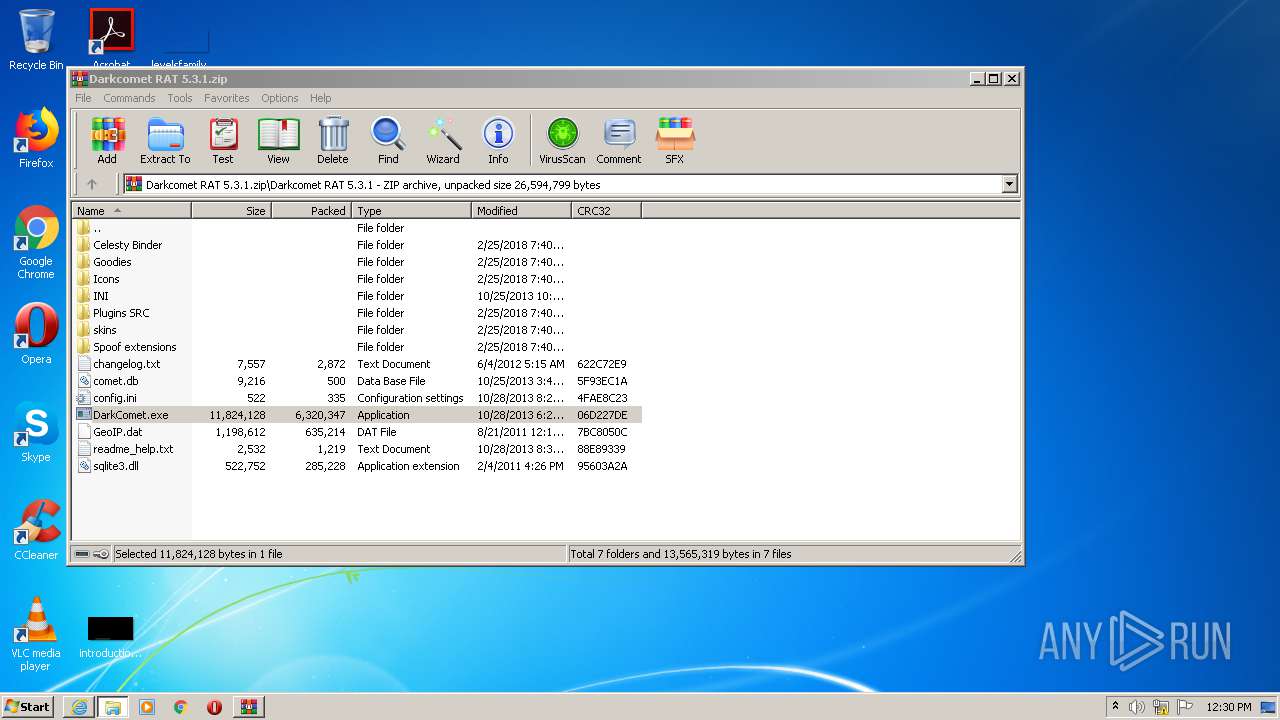Open the address path dropdown arrow
This screenshot has width=1280, height=720.
click(x=1009, y=184)
